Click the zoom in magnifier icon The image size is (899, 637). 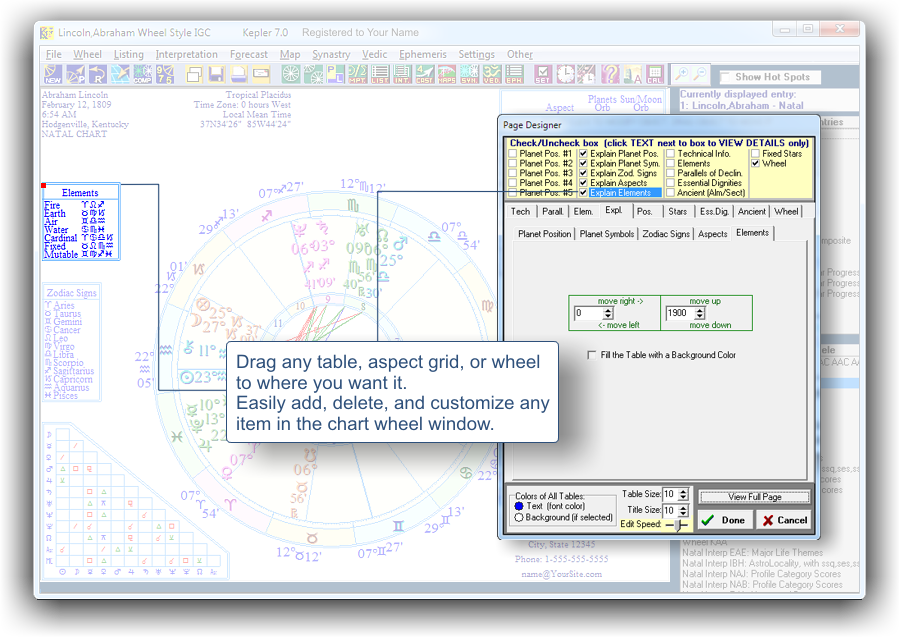[681, 75]
